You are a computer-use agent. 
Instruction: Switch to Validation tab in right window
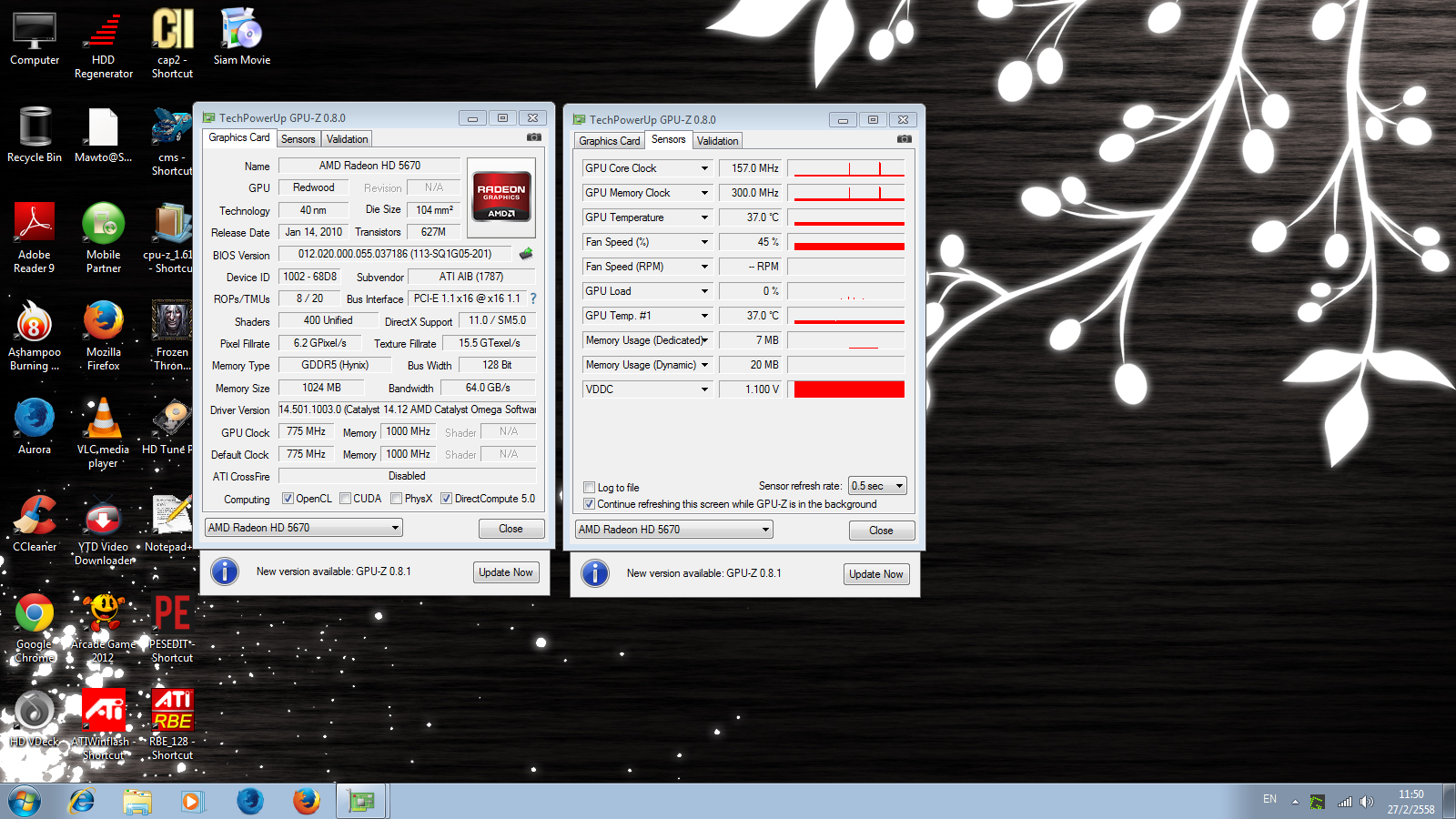[718, 141]
